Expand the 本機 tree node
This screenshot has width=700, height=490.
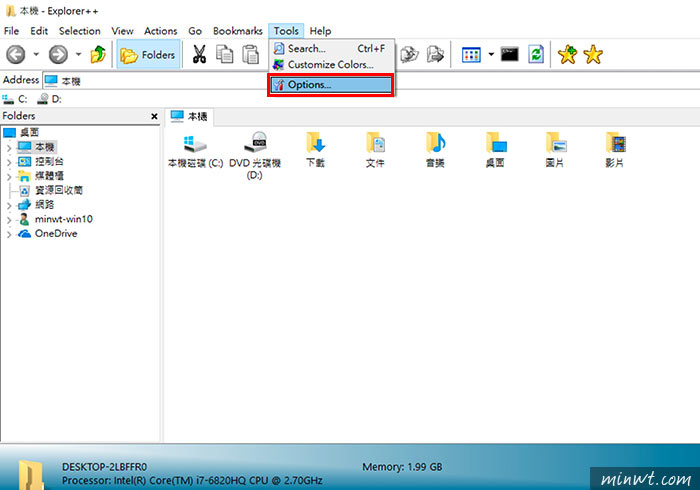point(9,147)
